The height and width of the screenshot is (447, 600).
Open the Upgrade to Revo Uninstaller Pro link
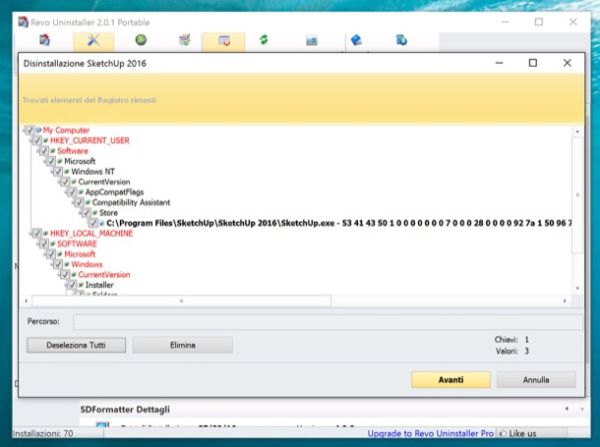(x=430, y=433)
